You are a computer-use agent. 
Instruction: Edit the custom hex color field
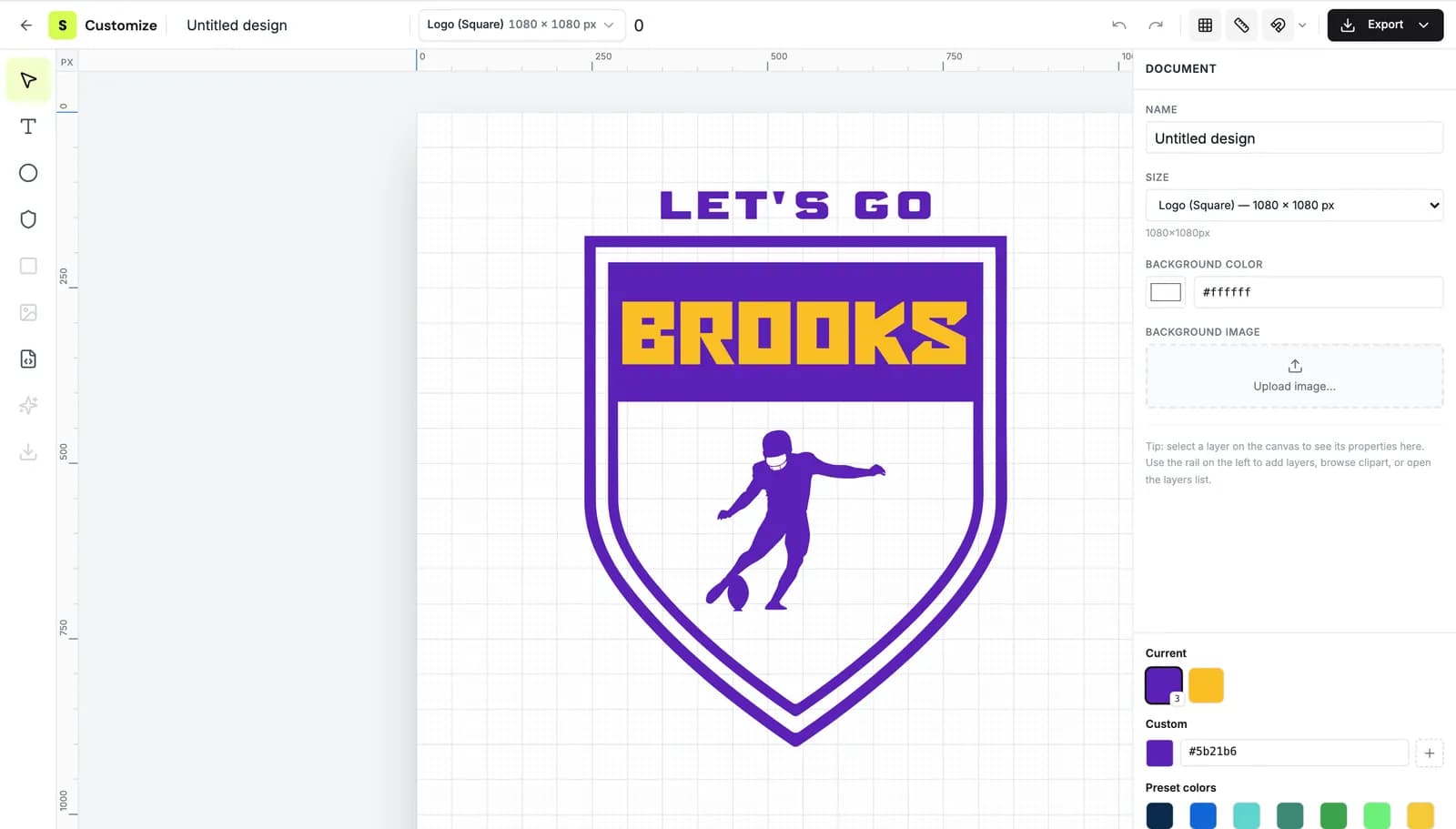(x=1294, y=752)
